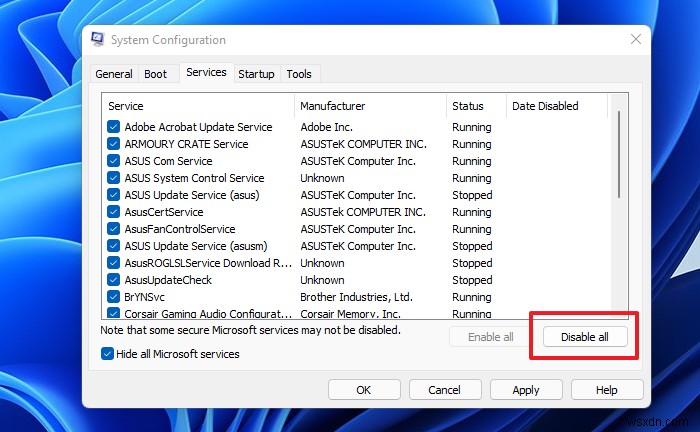
Task: Sort by the Service column header
Action: (198, 106)
